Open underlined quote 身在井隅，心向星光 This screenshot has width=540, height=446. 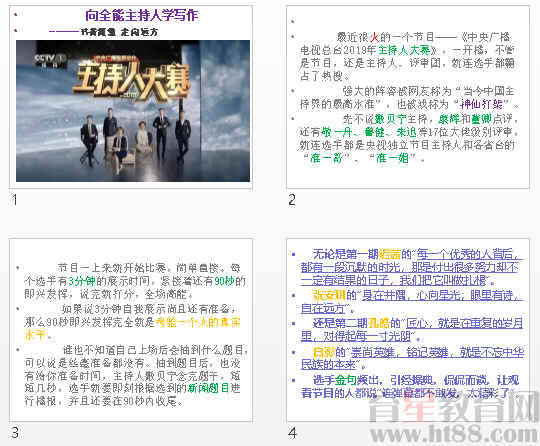[x=412, y=295]
